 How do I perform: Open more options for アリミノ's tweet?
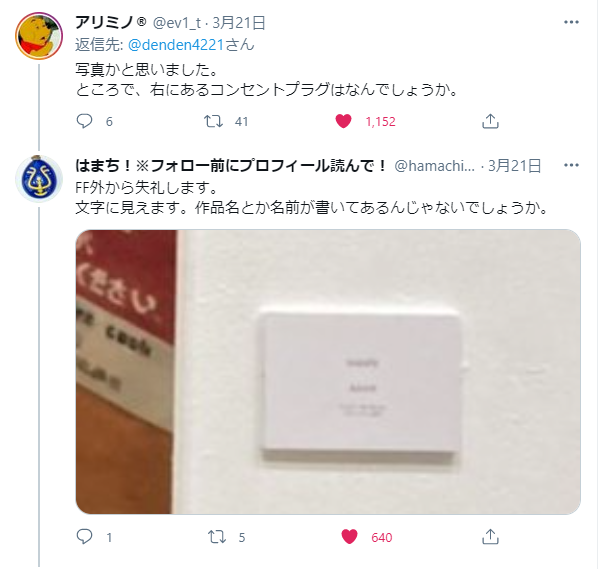pyautogui.click(x=571, y=22)
